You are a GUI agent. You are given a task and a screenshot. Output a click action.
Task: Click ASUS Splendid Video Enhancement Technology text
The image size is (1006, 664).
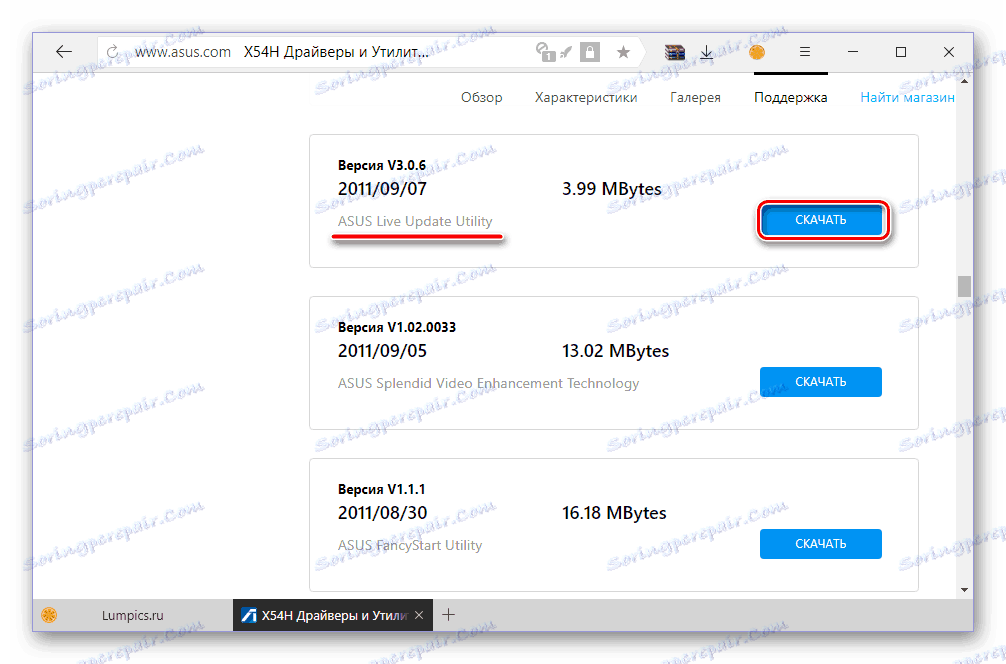488,384
